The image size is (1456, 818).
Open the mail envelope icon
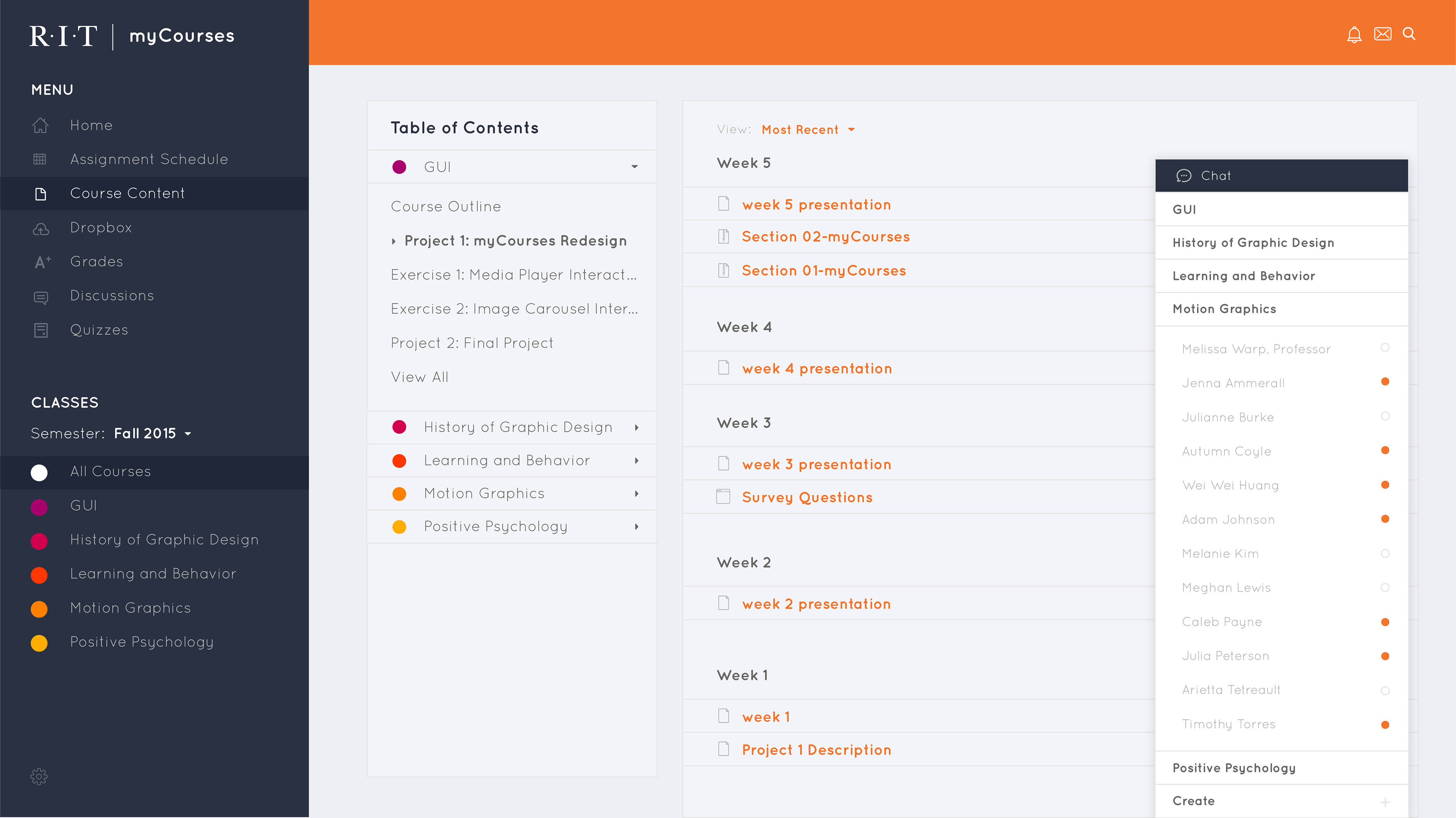tap(1382, 34)
